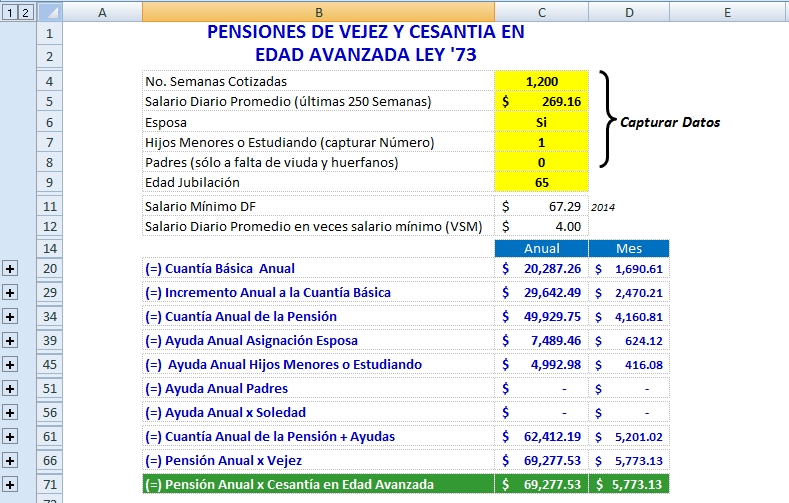
Task: Click '(=) Ayuda Anual Asignación Esposa' label
Action: click(x=251, y=341)
